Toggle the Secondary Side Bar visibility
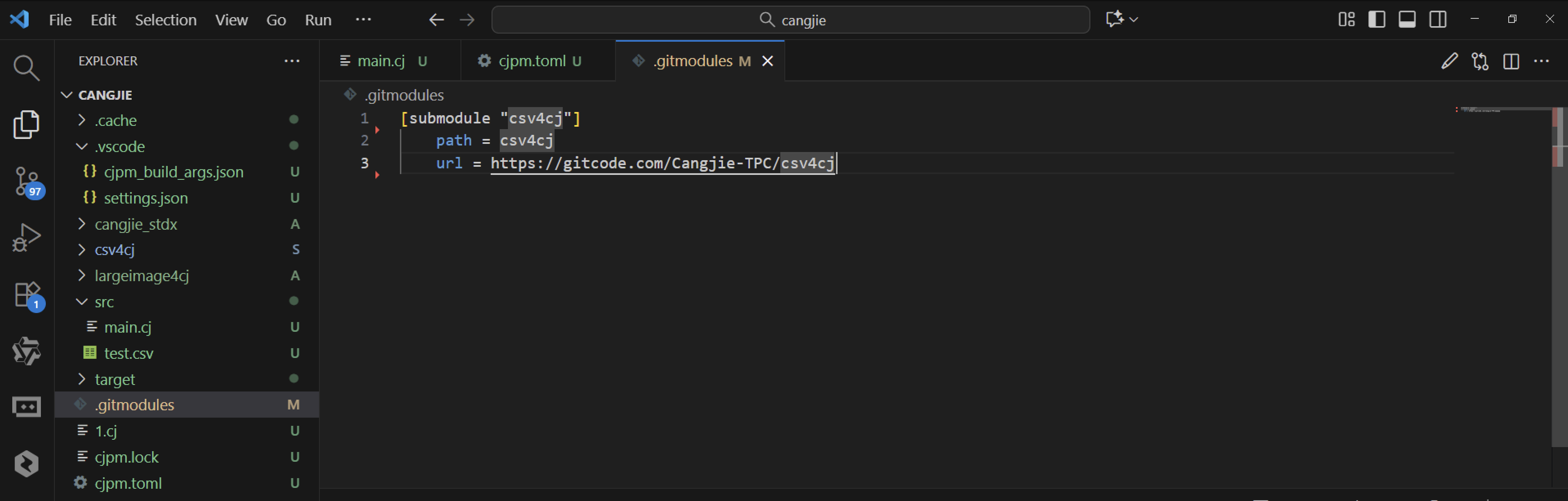Screen dimensions: 1568x501 [1438, 20]
